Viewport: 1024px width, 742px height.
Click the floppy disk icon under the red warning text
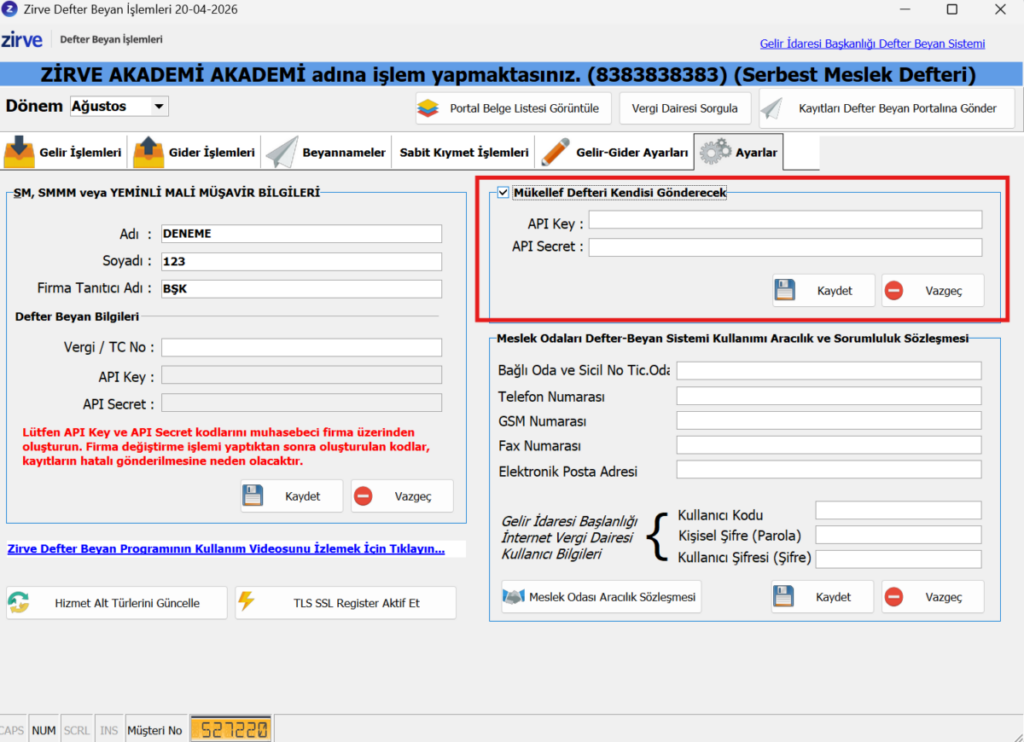pos(253,496)
